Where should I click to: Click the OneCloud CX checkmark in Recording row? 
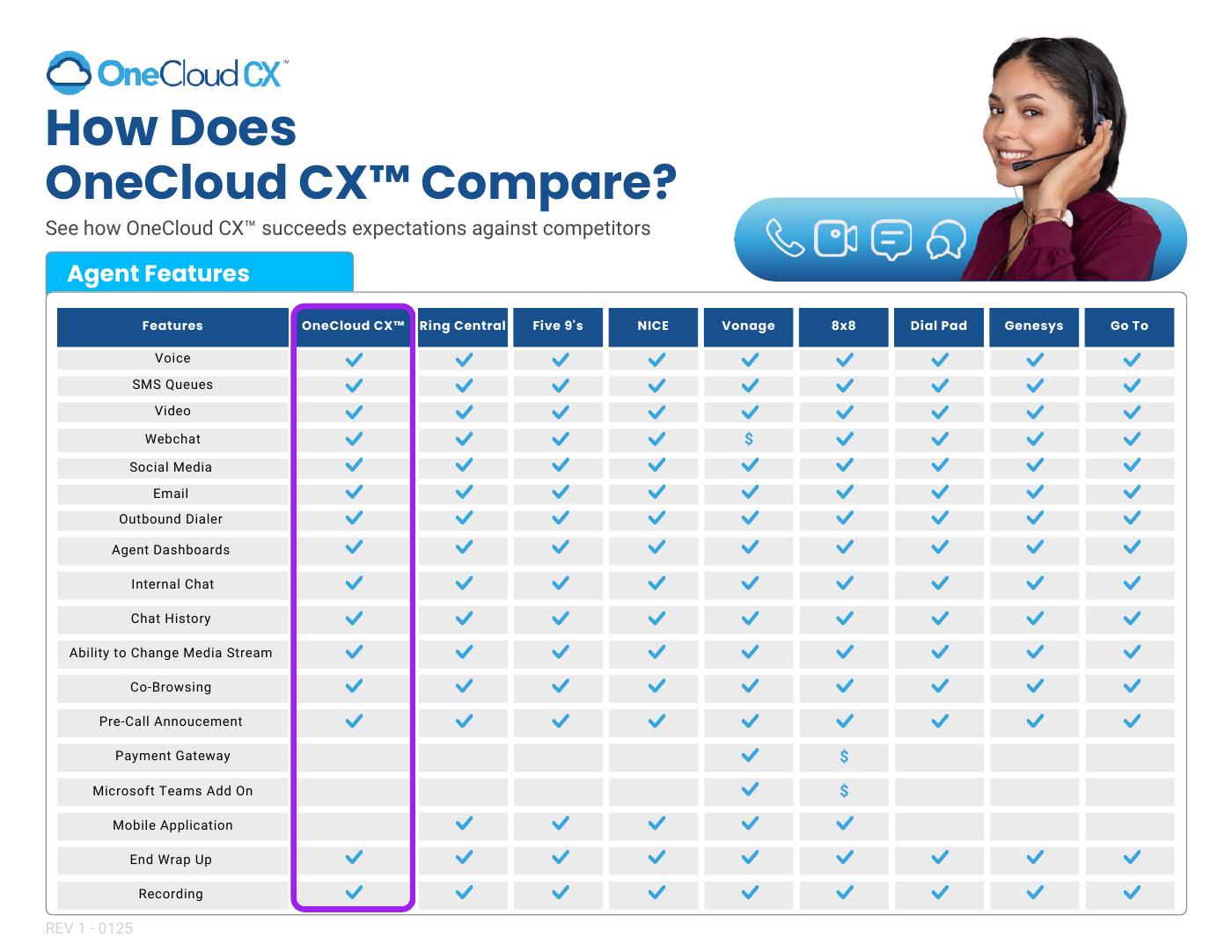pyautogui.click(x=354, y=892)
